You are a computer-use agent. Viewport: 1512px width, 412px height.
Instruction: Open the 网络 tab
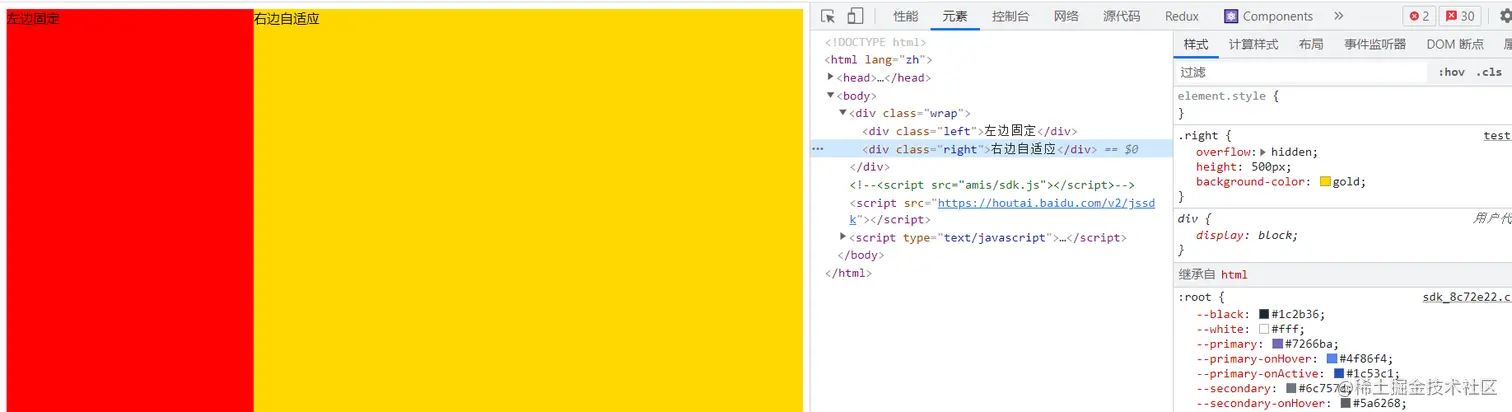click(1066, 16)
